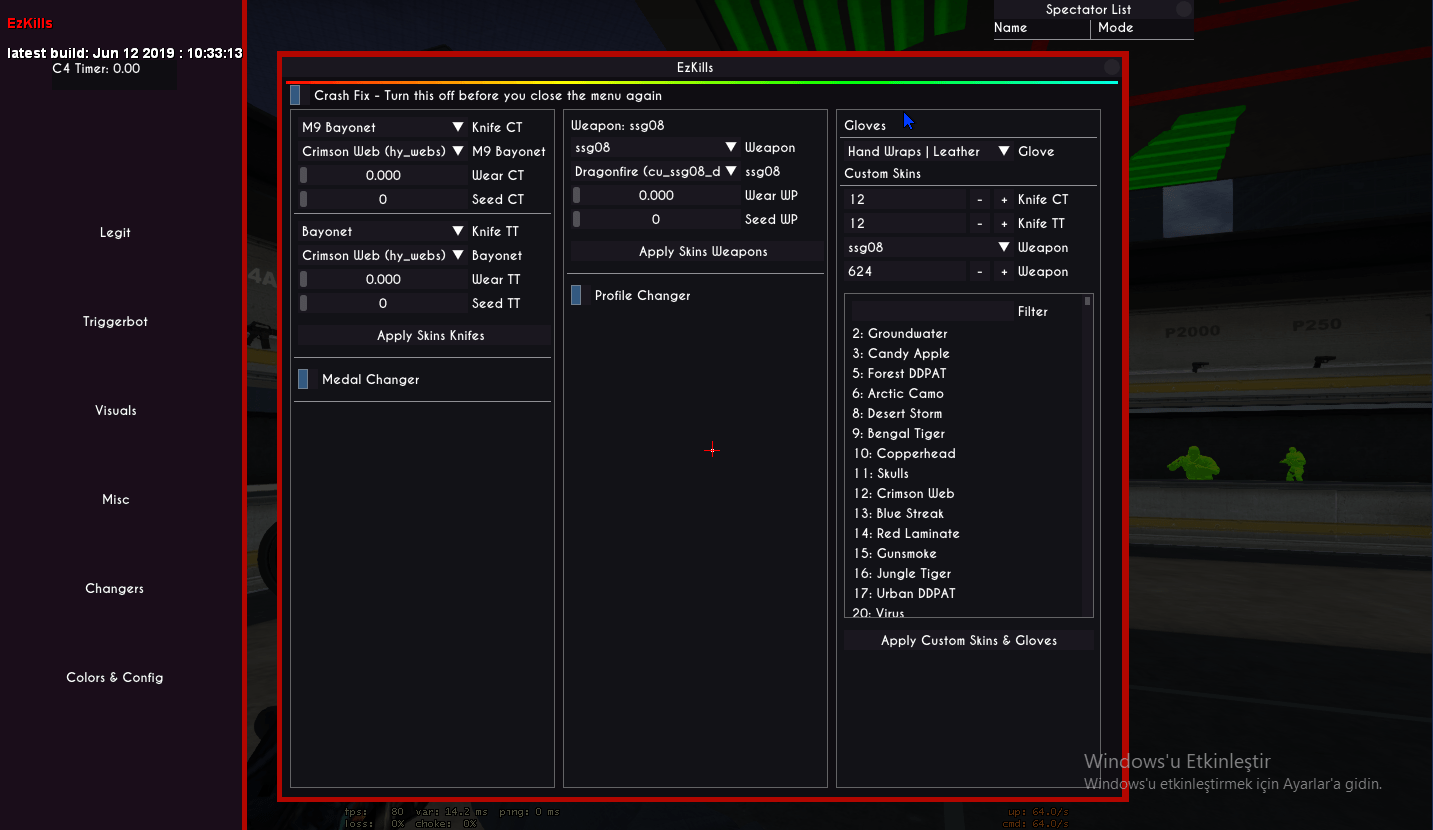
Task: Click Apply Skins Knifes button
Action: (425, 335)
